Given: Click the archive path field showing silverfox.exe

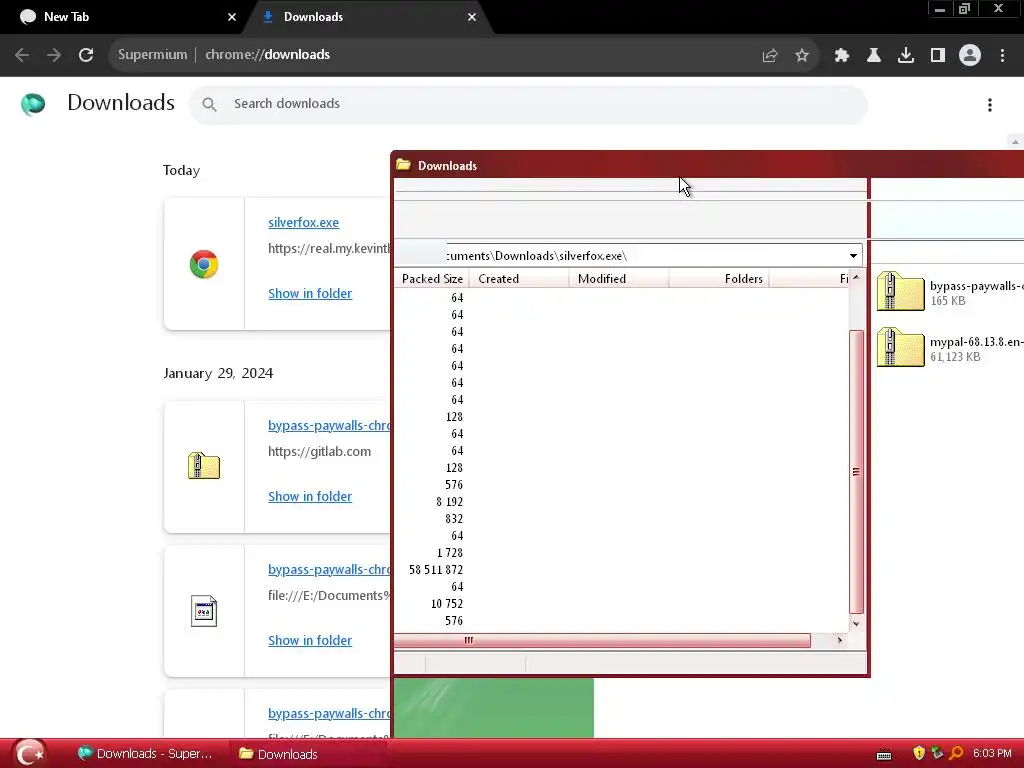Looking at the screenshot, I should point(647,255).
